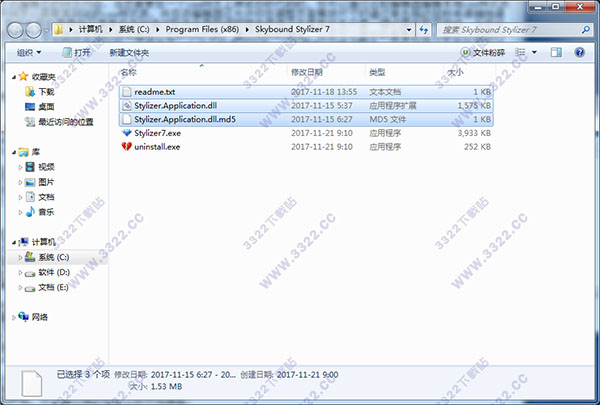This screenshot has width=600, height=405.
Task: Select 系统 (C:) breadcrumb in address bar
Action: point(134,29)
